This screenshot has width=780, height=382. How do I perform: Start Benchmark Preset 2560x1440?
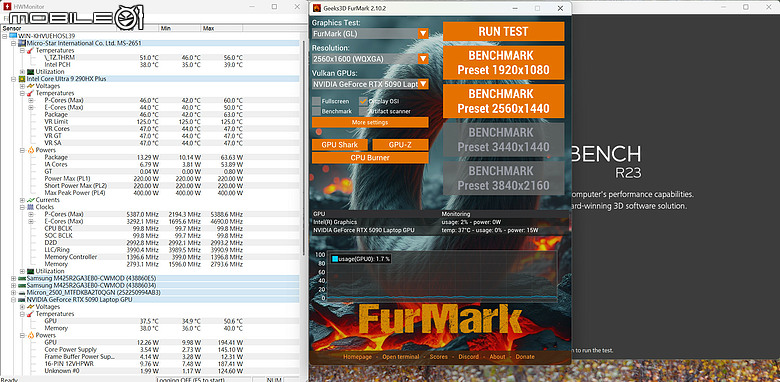click(503, 101)
